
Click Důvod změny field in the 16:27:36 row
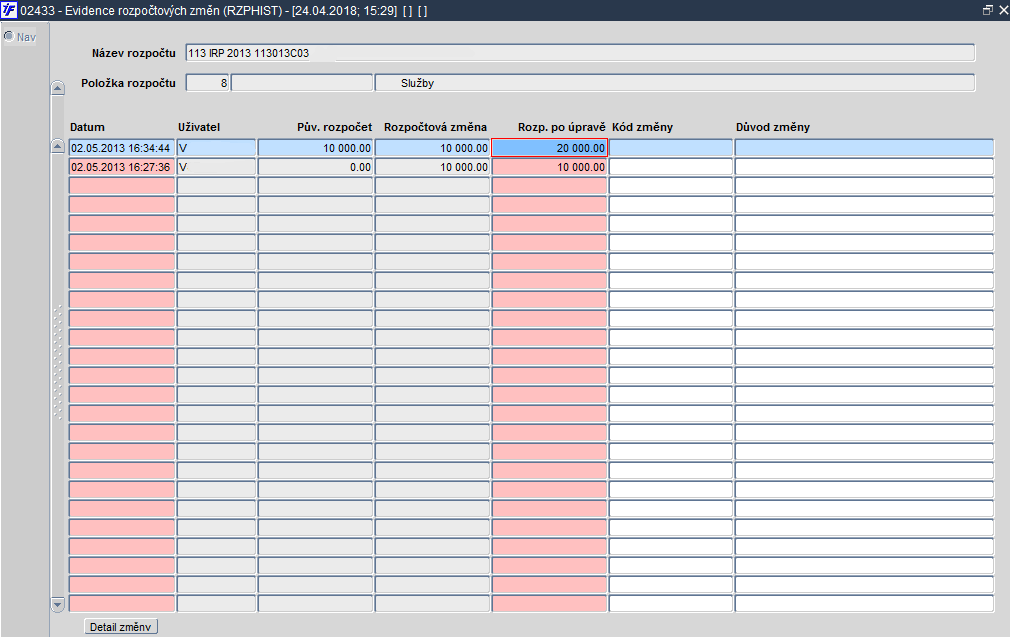coord(864,167)
